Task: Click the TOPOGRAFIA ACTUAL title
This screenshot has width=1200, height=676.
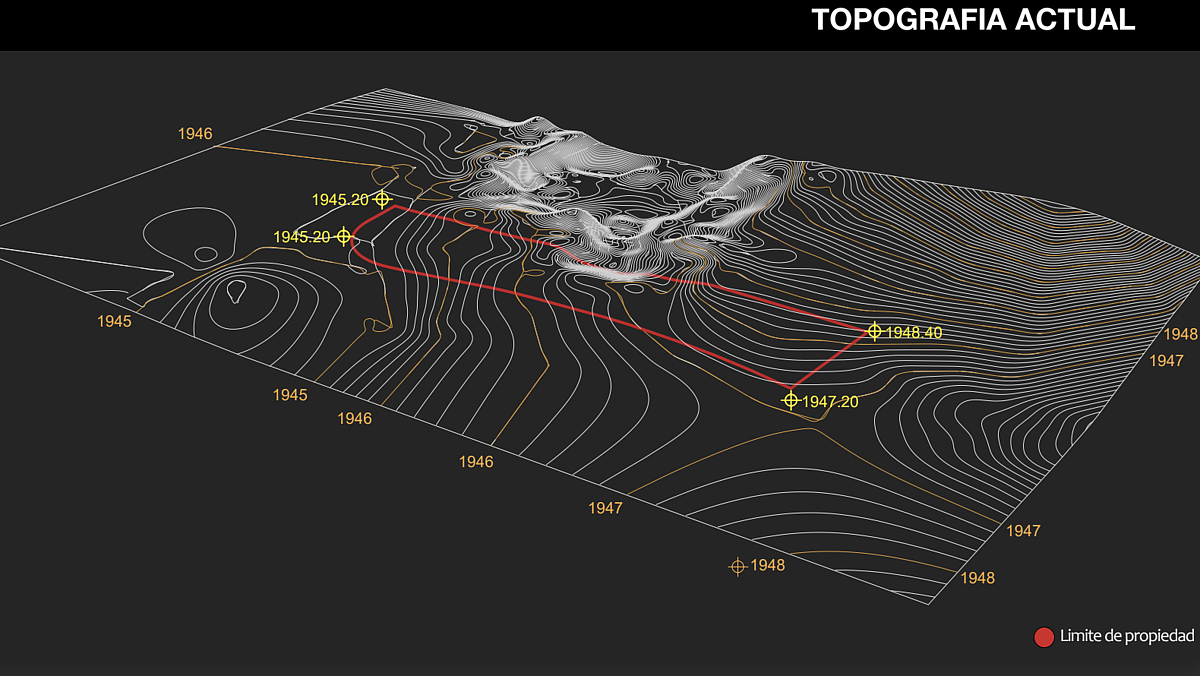Action: click(973, 20)
